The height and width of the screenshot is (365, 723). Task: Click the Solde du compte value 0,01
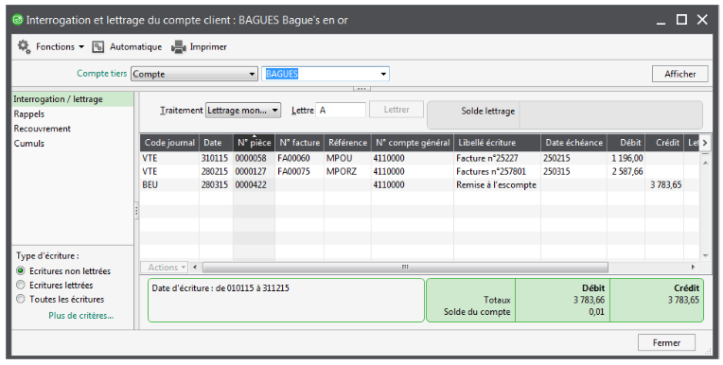point(597,312)
